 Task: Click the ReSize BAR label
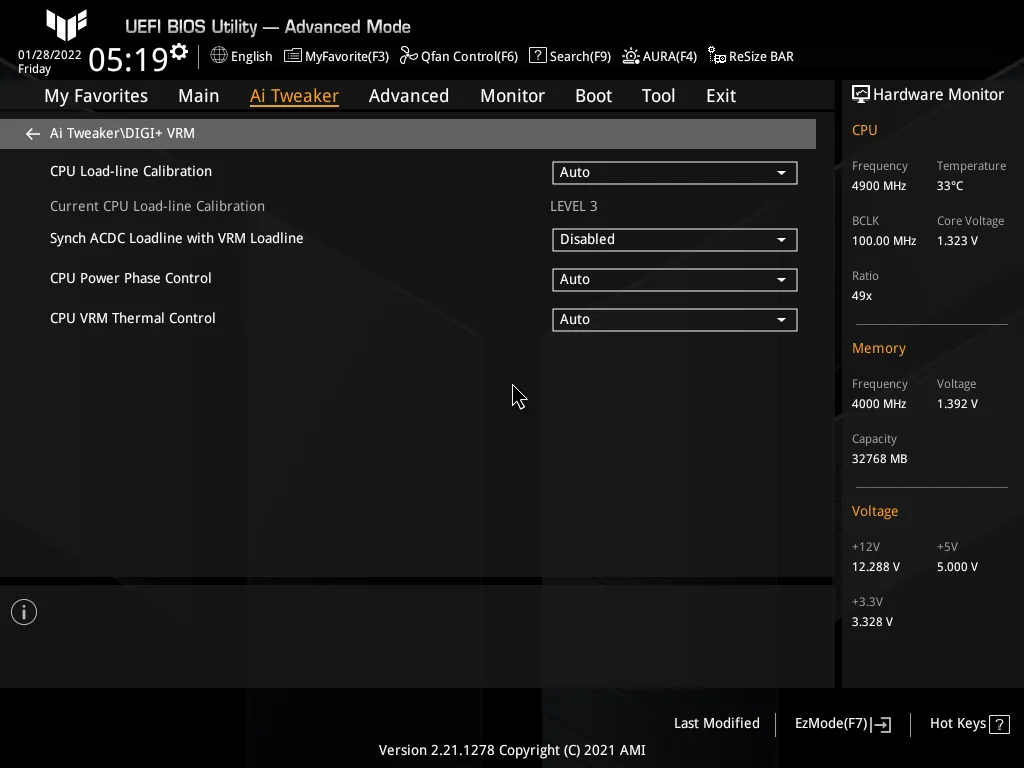pos(761,57)
